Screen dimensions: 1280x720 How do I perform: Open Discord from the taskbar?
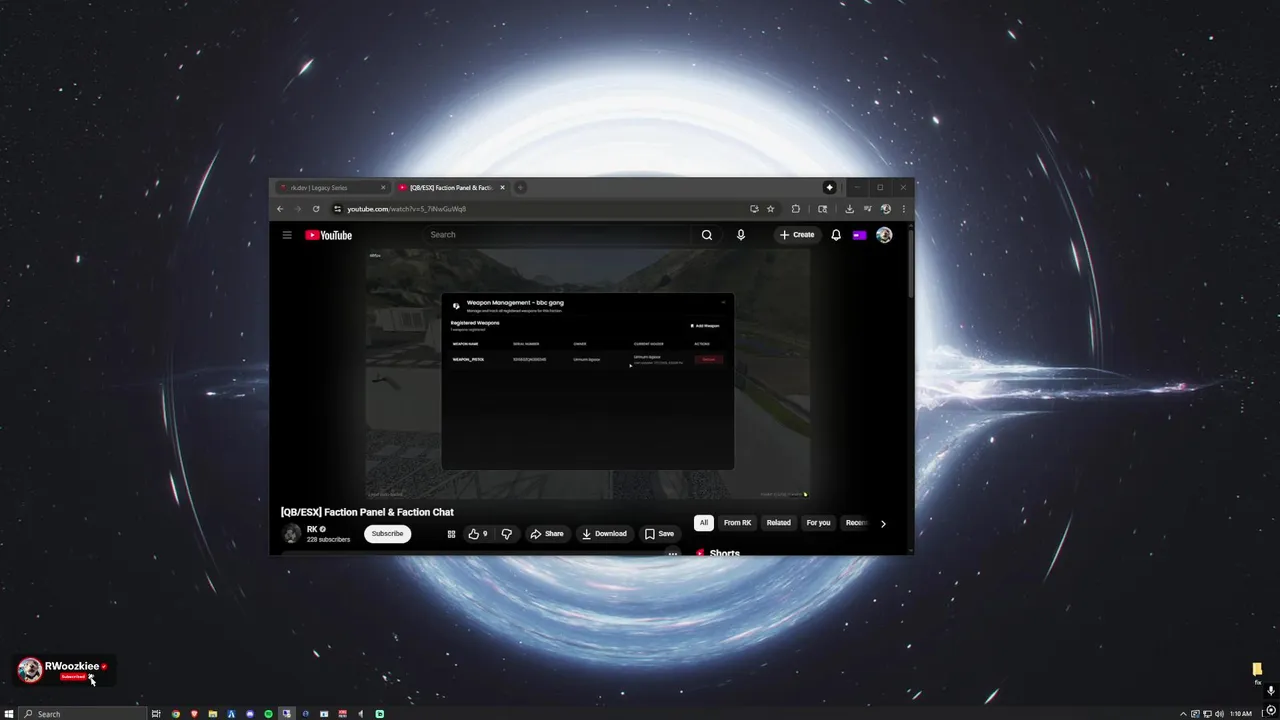[x=250, y=714]
